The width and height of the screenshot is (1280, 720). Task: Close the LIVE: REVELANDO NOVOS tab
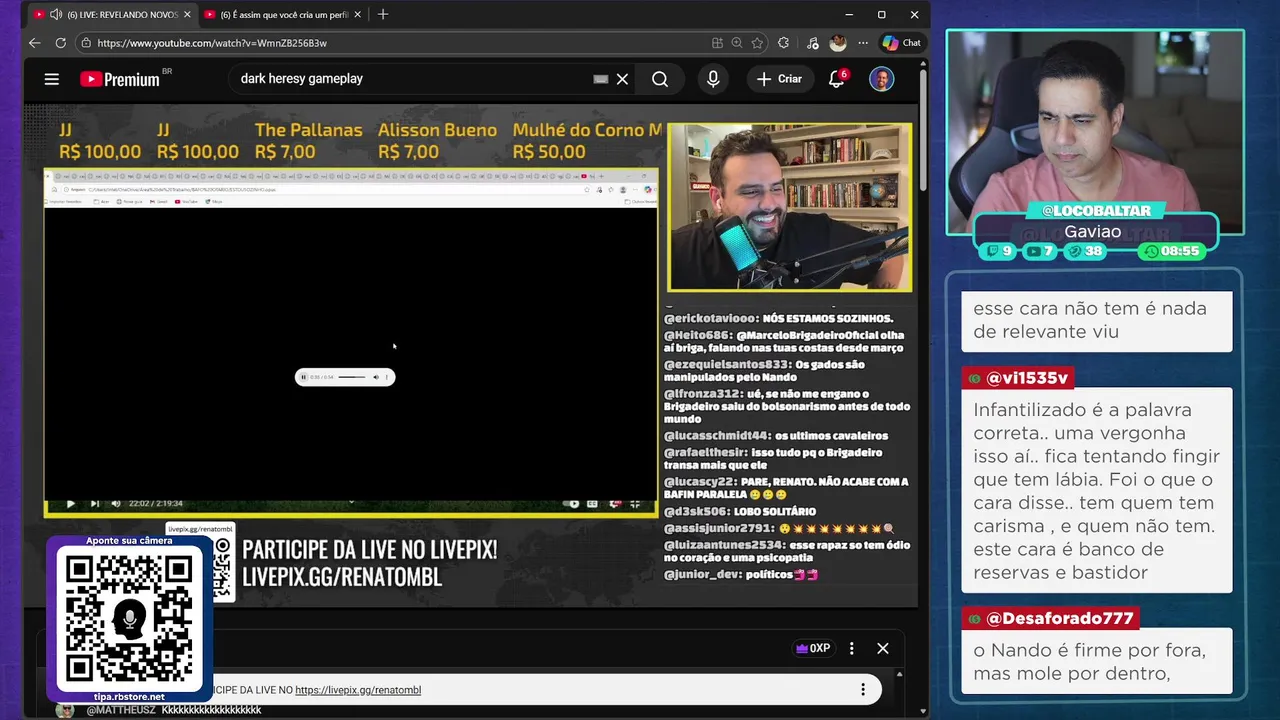187,14
